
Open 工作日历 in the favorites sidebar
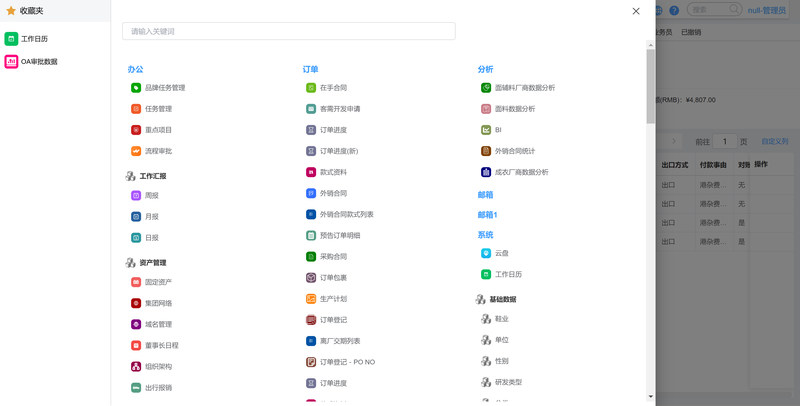(27, 39)
